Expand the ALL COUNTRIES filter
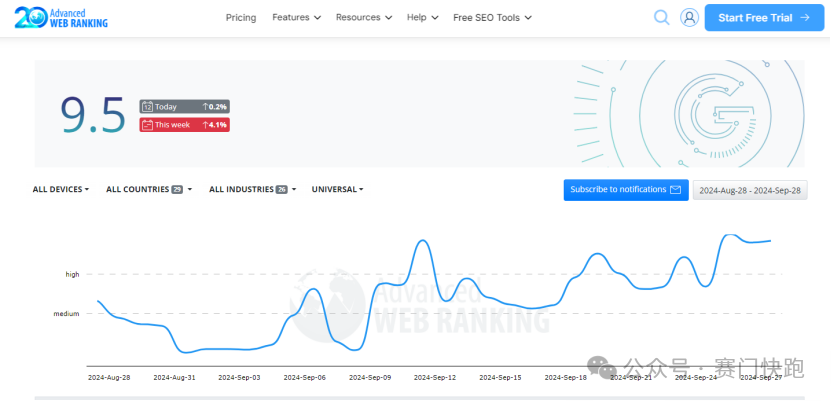The height and width of the screenshot is (401, 831). [x=148, y=189]
